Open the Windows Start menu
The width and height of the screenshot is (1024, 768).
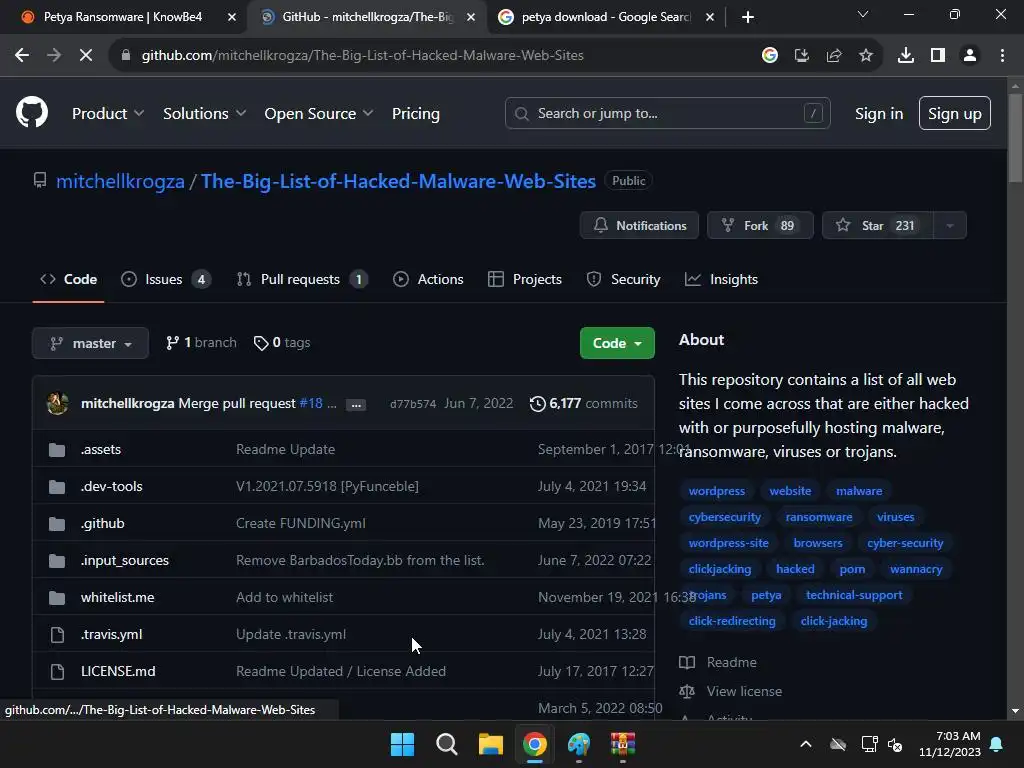point(402,744)
